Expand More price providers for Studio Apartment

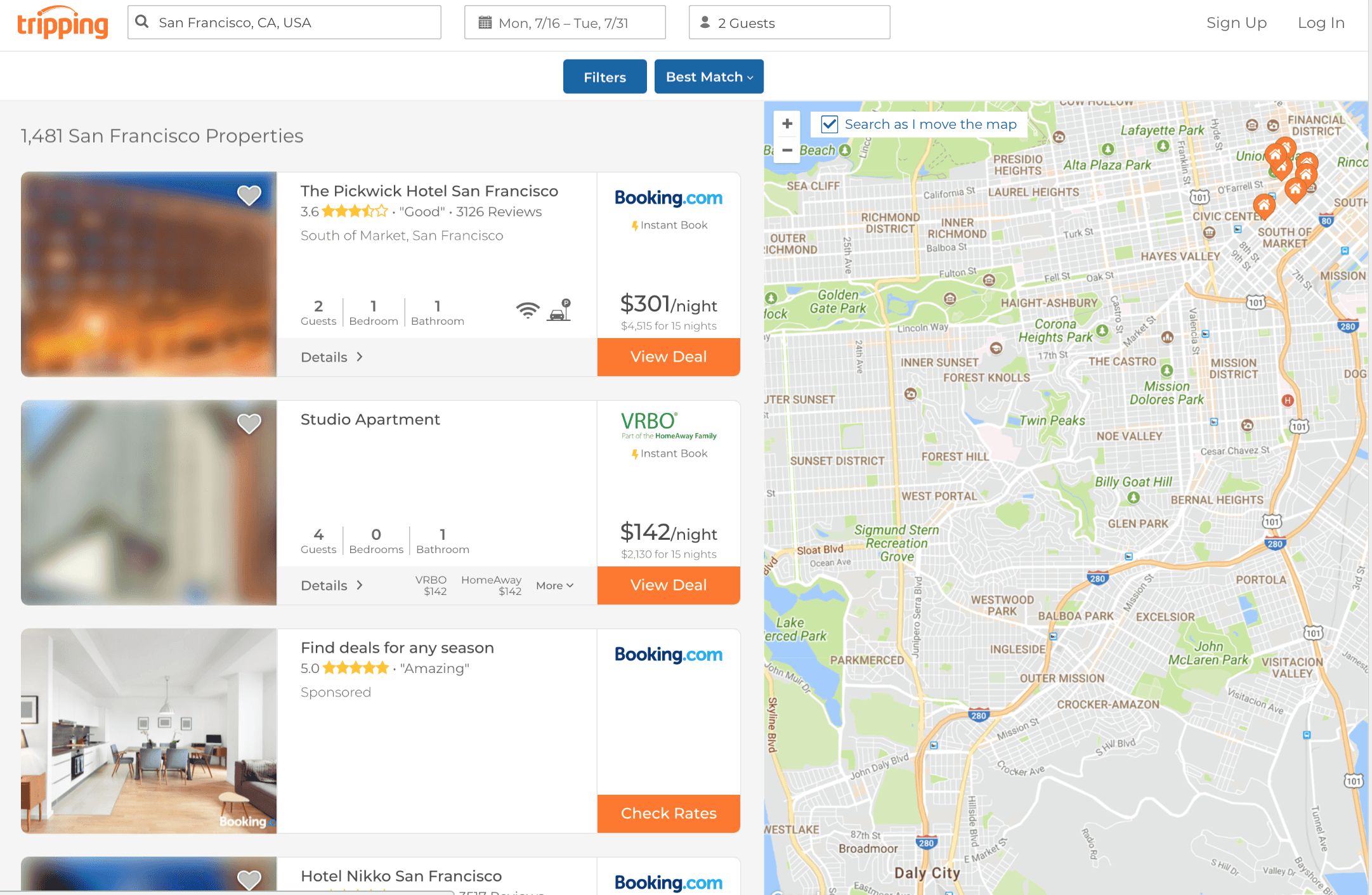[x=554, y=585]
